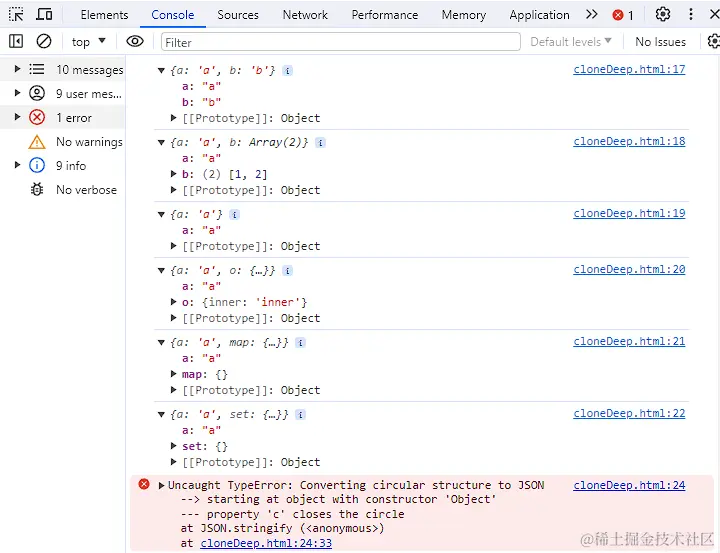Switch to the Network tab
The height and width of the screenshot is (553, 720).
[305, 15]
